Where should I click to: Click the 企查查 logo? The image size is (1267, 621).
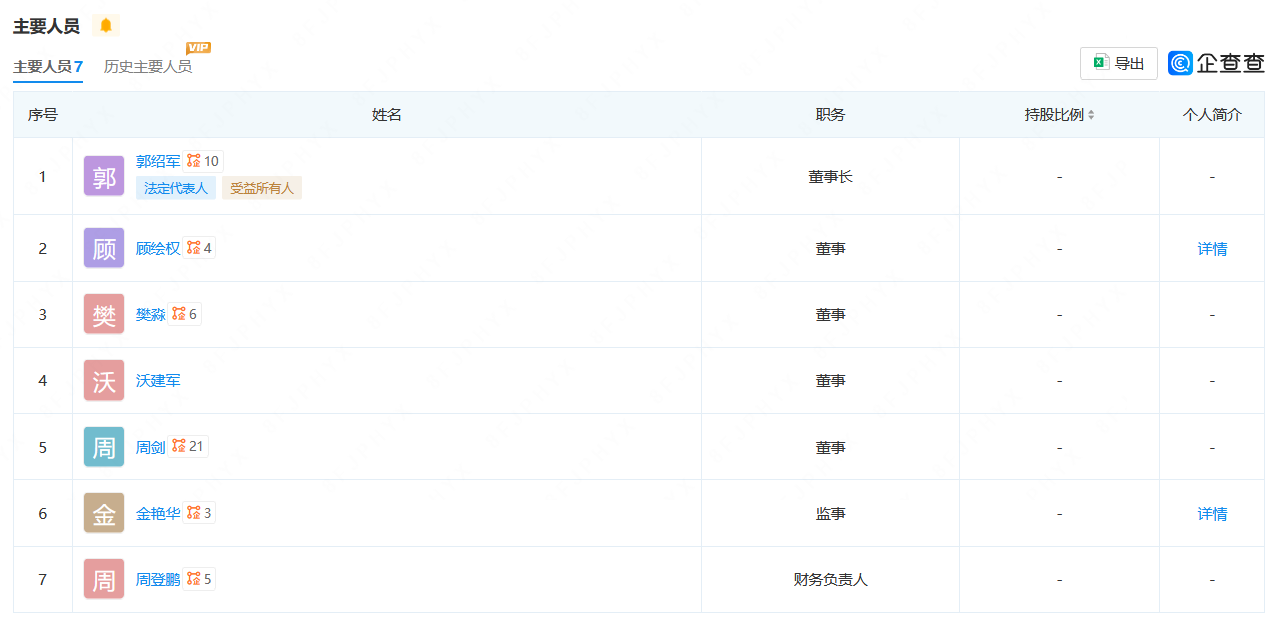pos(1216,63)
